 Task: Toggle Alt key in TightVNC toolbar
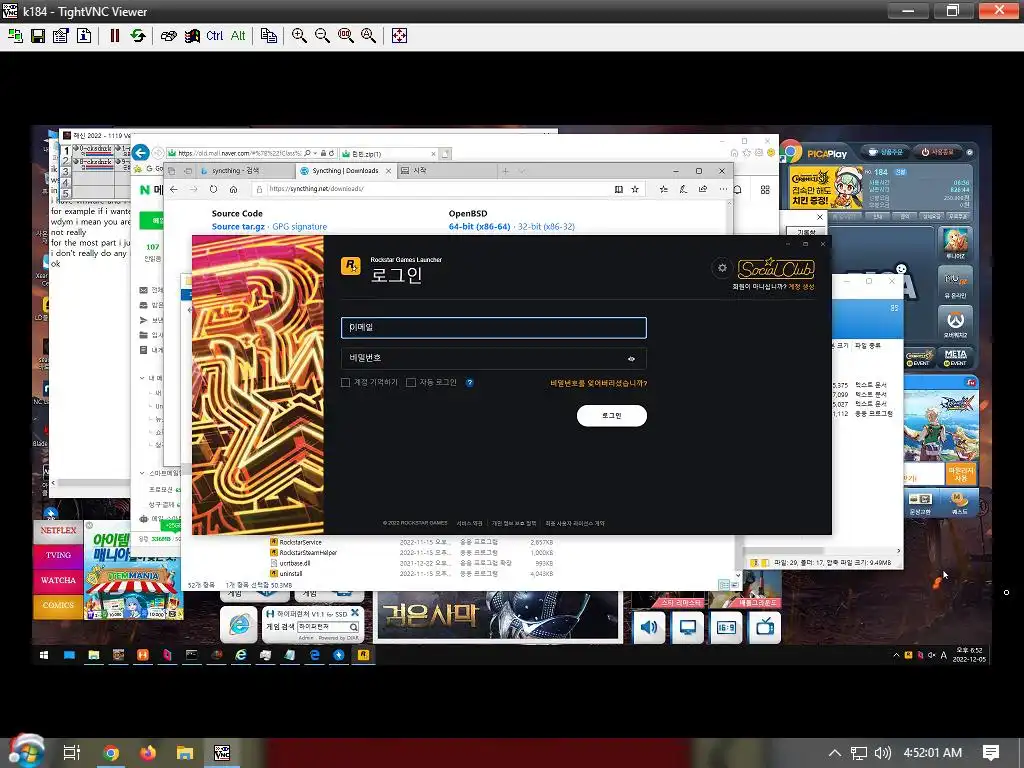coord(238,36)
